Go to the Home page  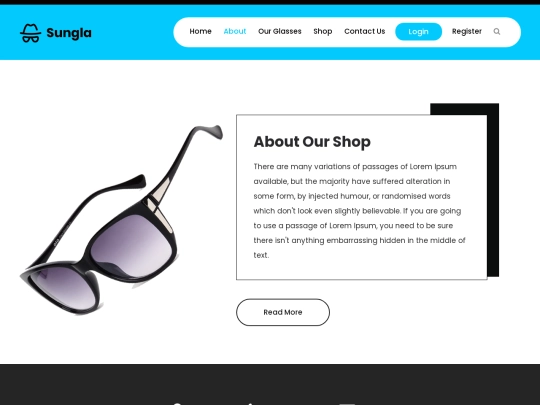pyautogui.click(x=200, y=31)
